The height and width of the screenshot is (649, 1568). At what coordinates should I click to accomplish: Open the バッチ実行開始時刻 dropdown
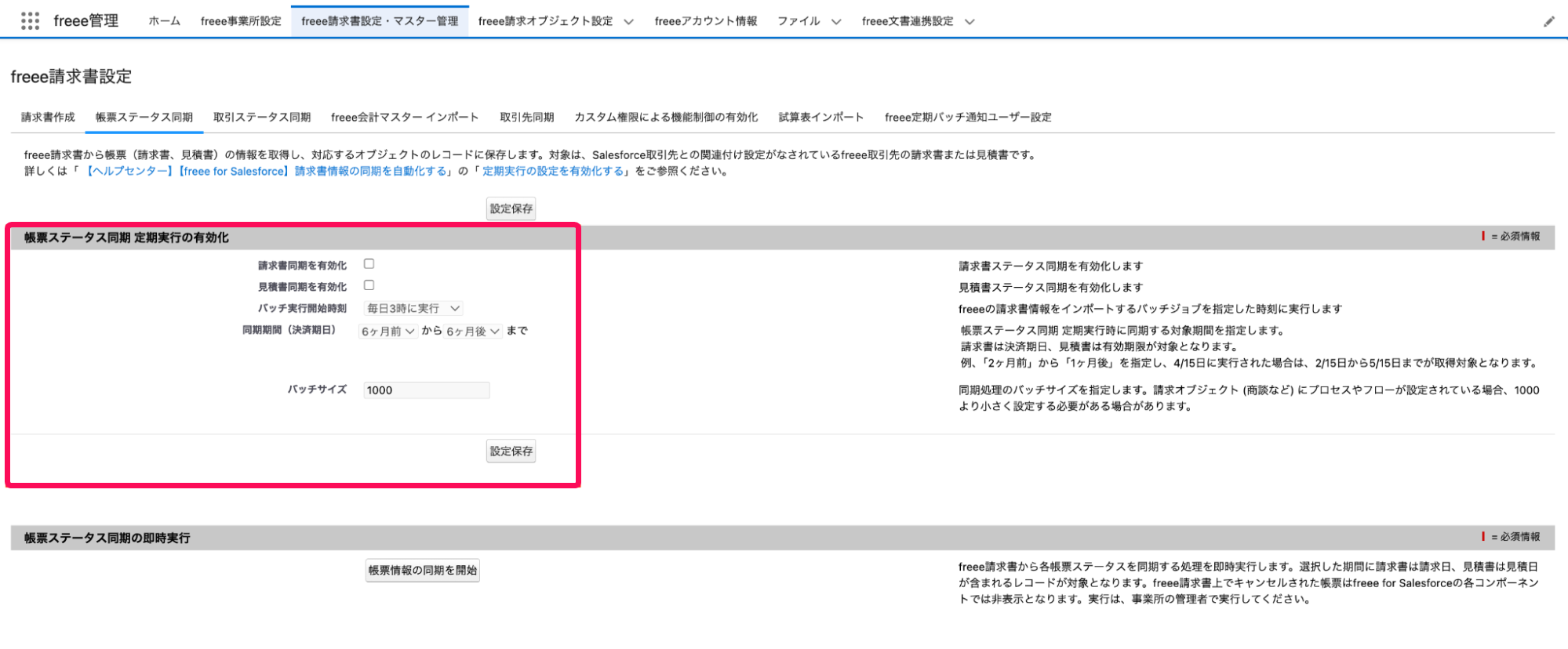click(x=413, y=309)
